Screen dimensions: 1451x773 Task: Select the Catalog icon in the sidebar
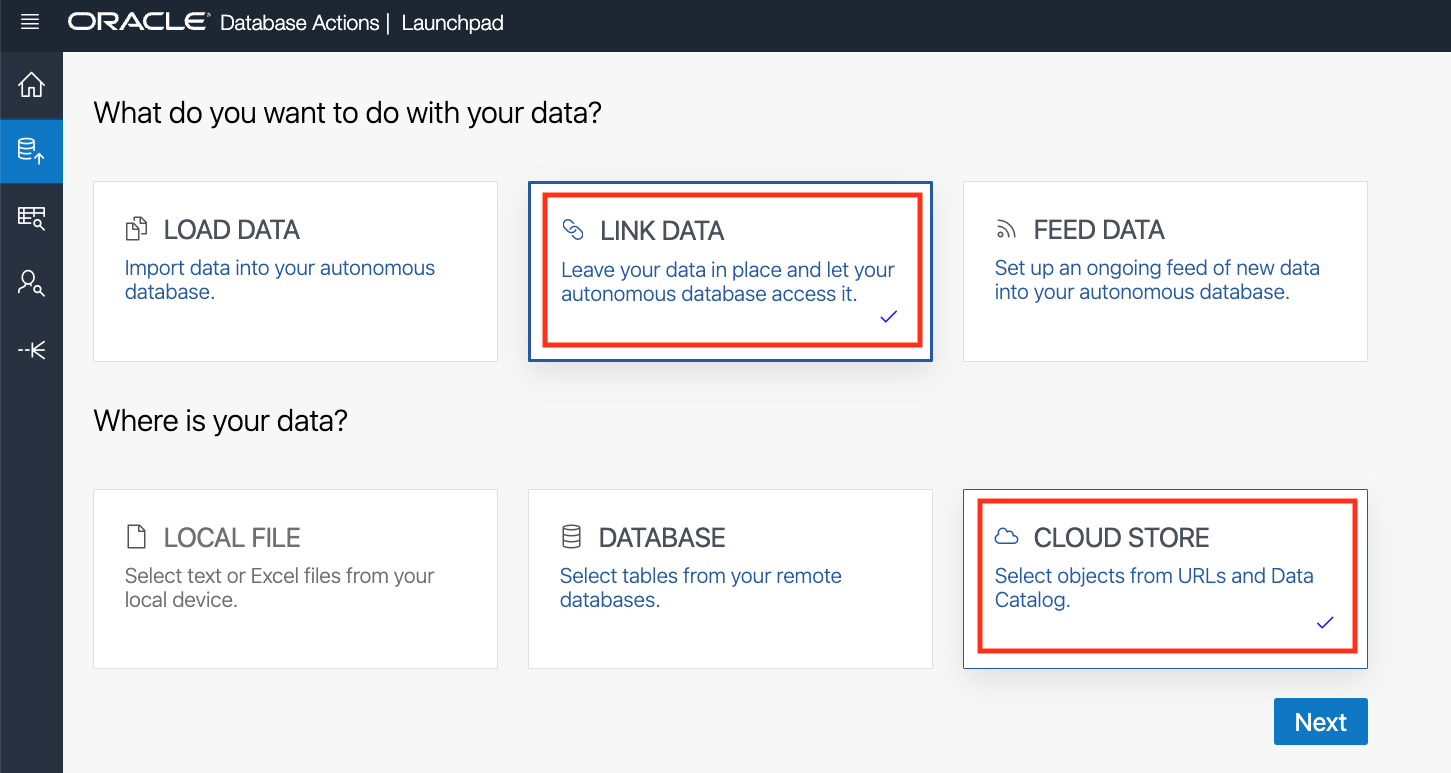pyautogui.click(x=30, y=217)
